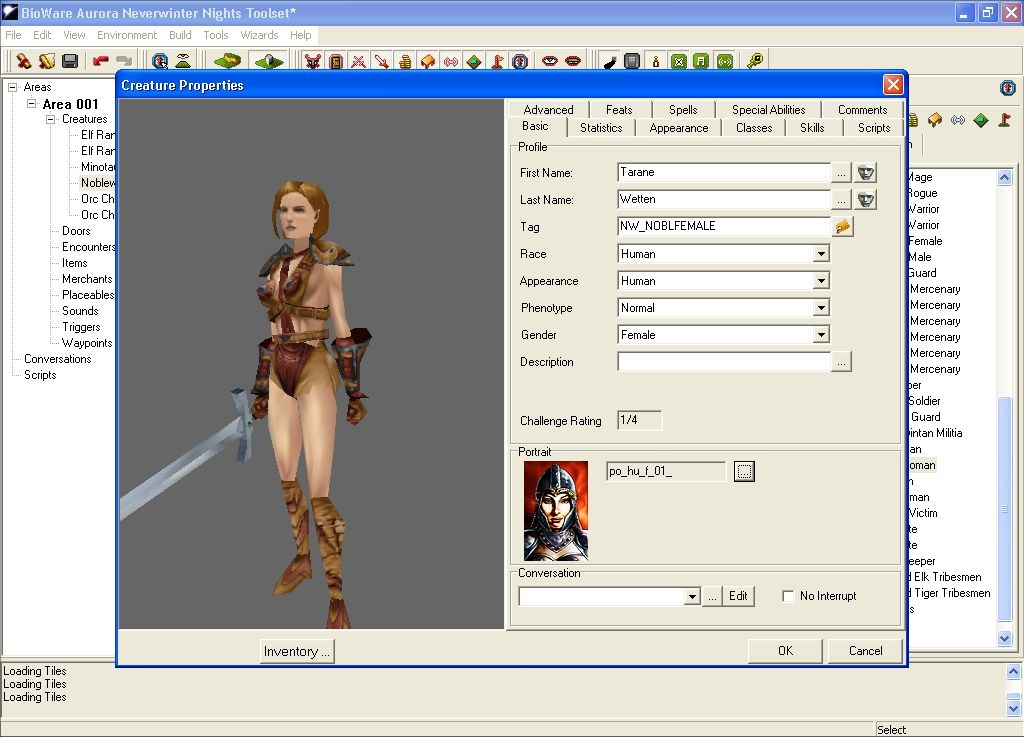
Task: Collapse the Area 001 tree node
Action: (x=32, y=104)
